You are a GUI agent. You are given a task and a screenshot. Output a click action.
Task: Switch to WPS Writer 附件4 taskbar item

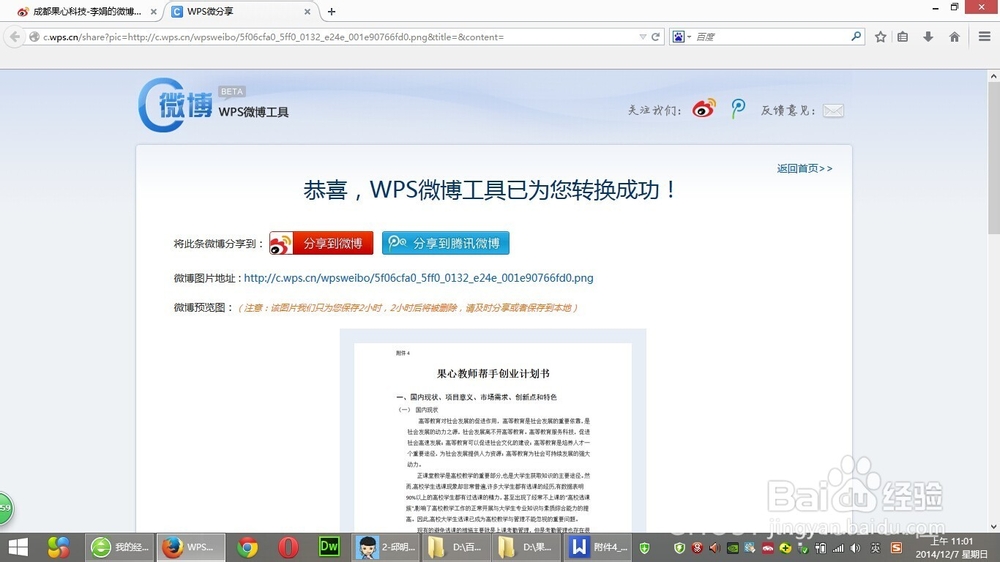click(x=599, y=547)
